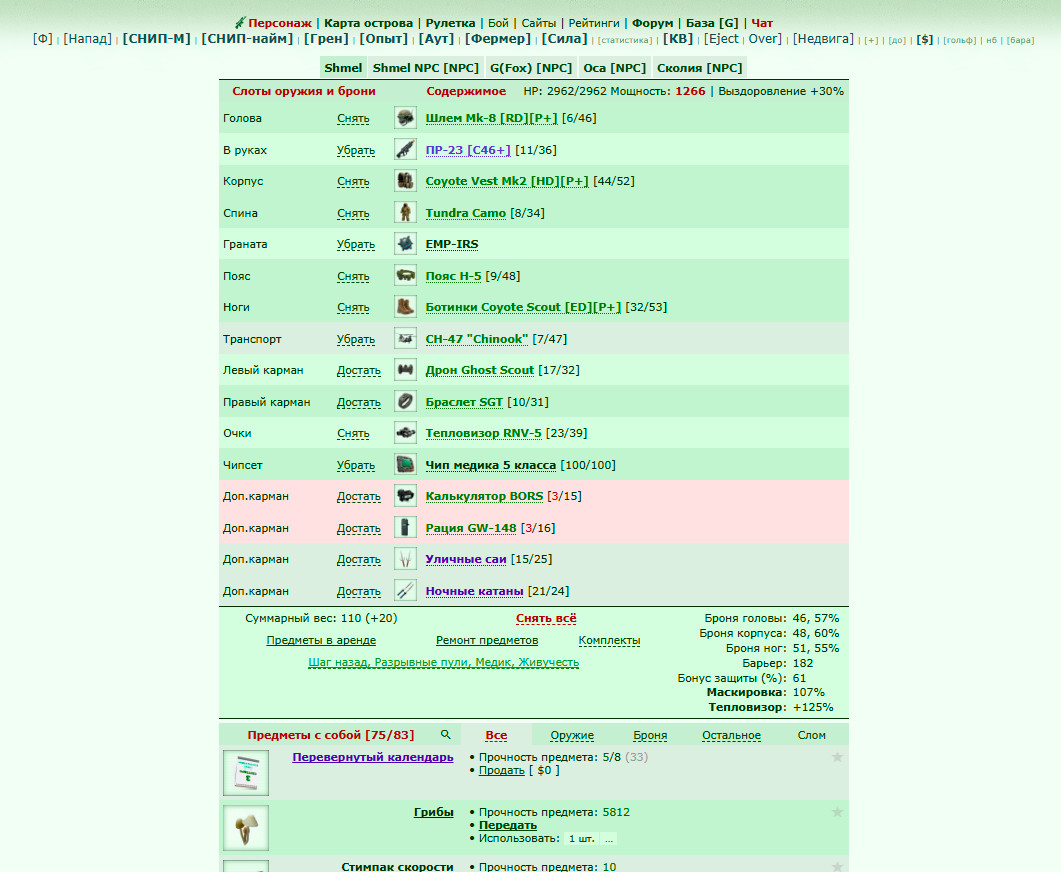Click the ПР-23 weapon icon
1061x872 pixels.
405,150
